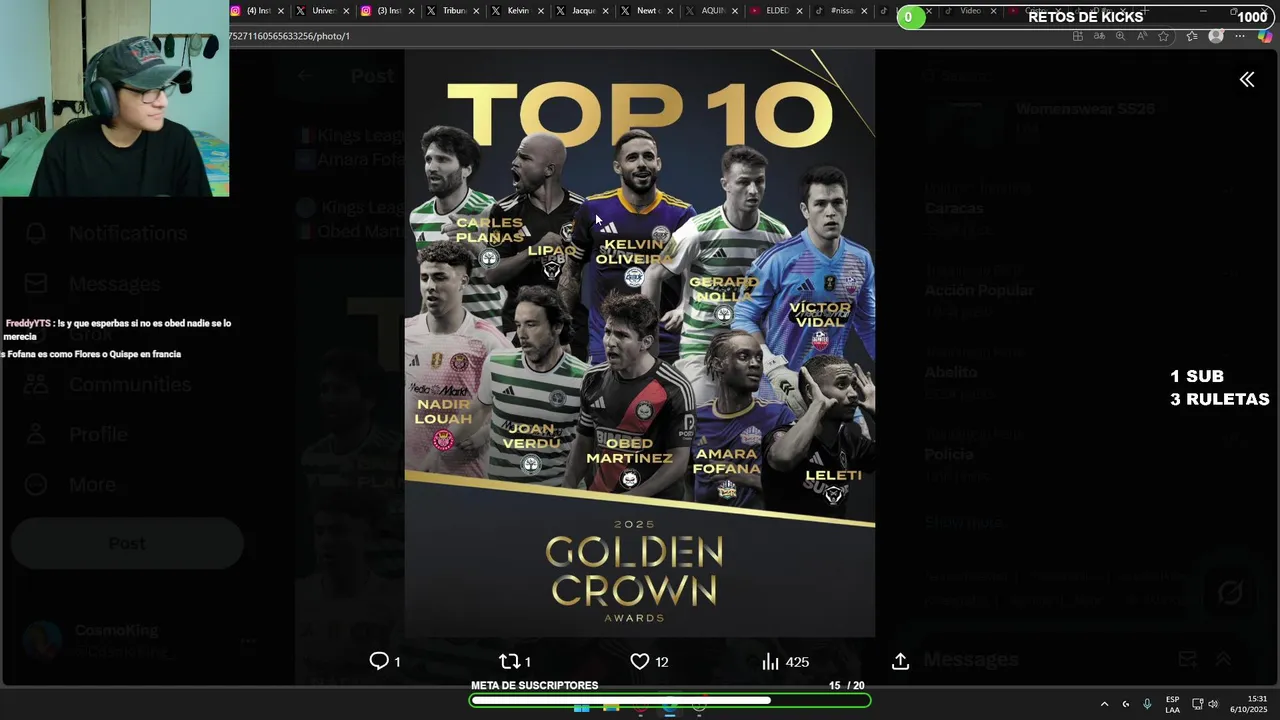The width and height of the screenshot is (1280, 720).
Task: Change the ESP LAA input language
Action: pyautogui.click(x=1172, y=704)
